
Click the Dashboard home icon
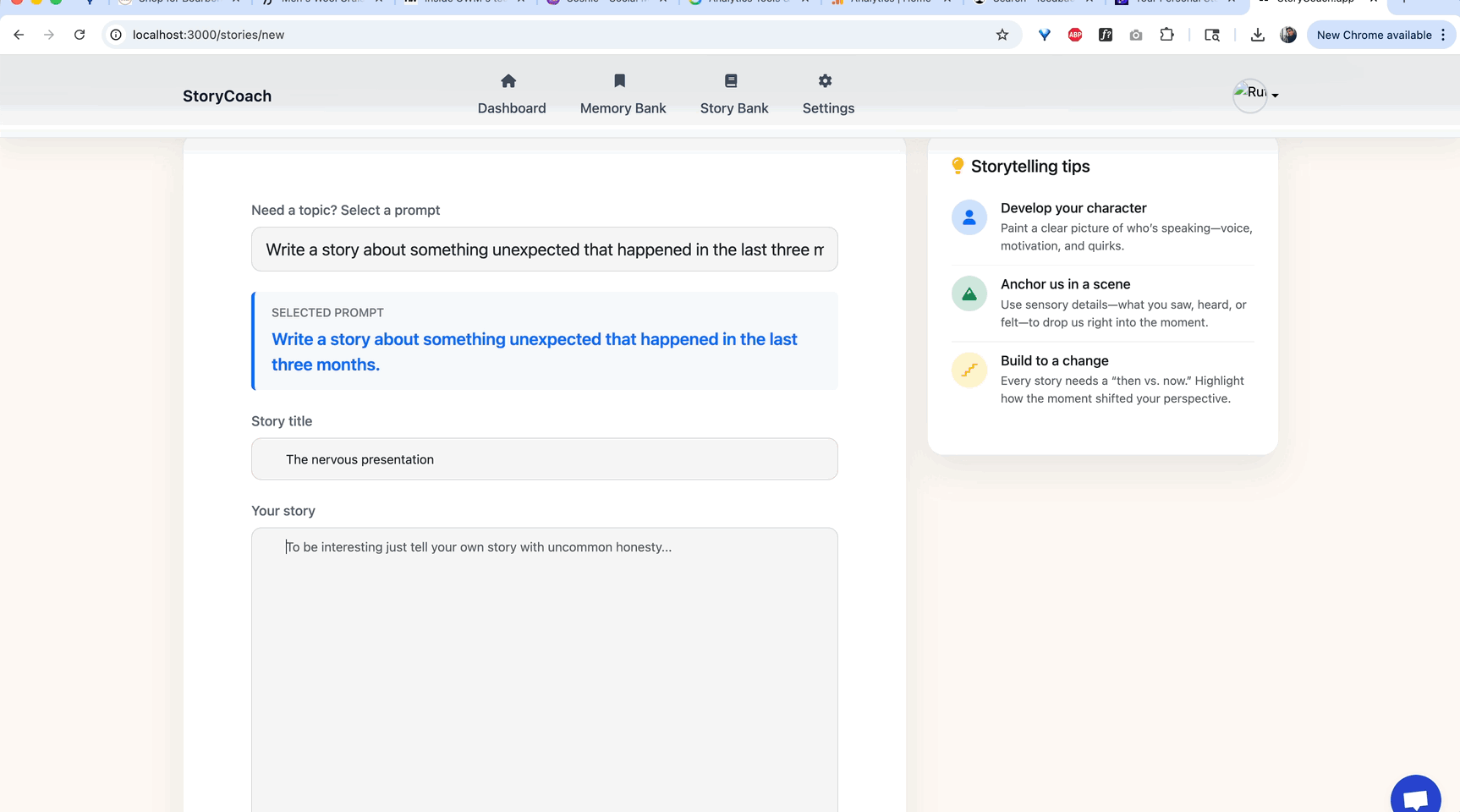pos(508,81)
